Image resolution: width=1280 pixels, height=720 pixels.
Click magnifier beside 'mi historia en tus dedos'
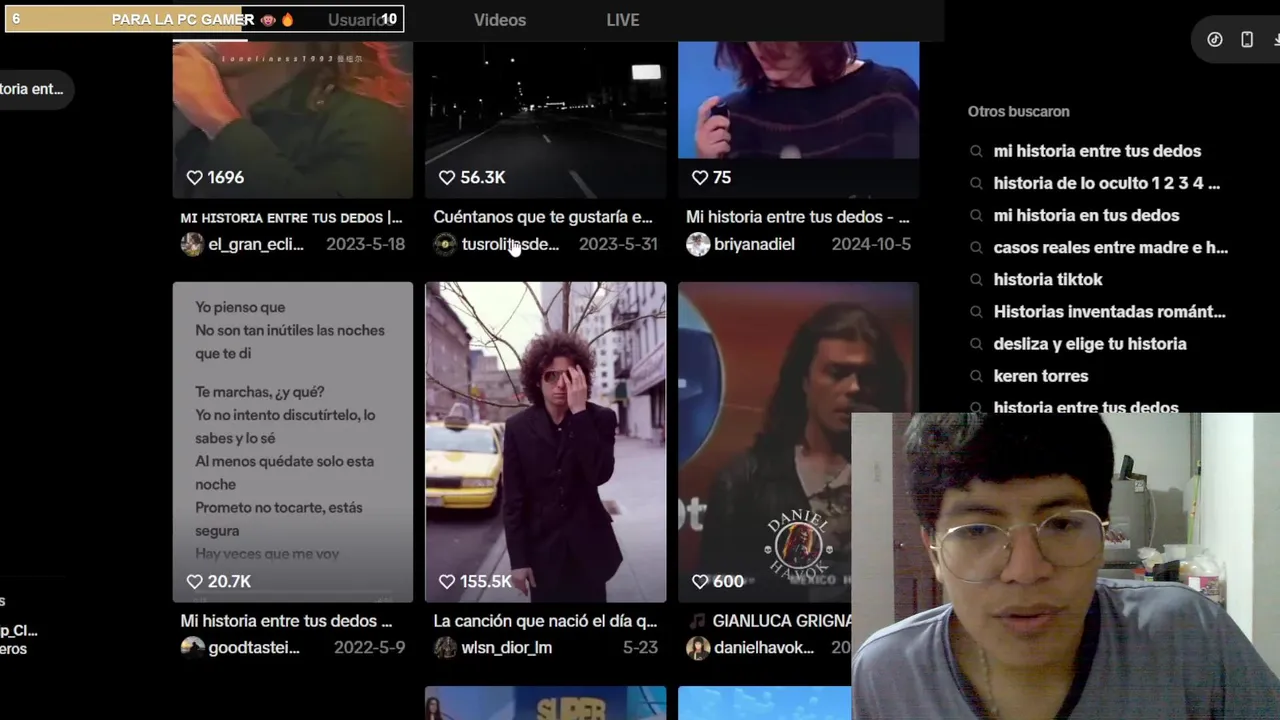[x=976, y=216]
